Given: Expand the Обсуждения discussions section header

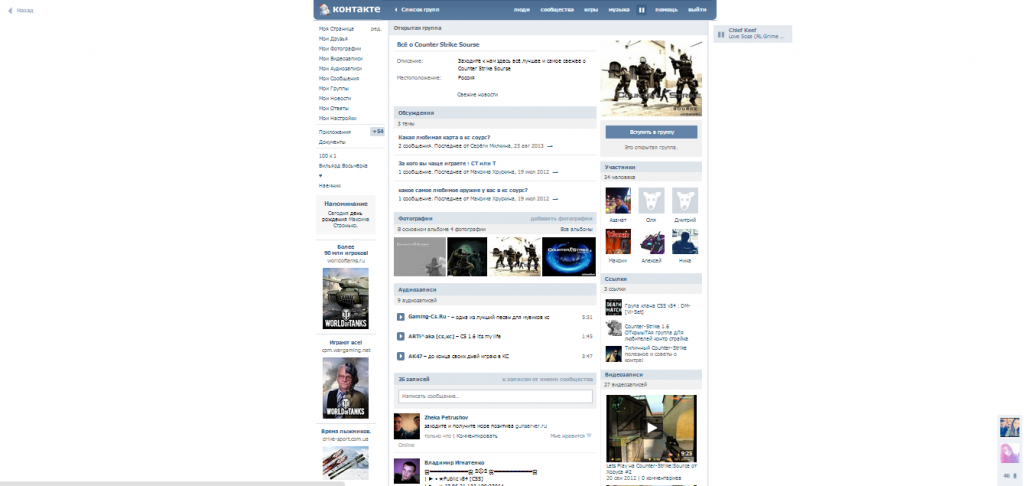Looking at the screenshot, I should [x=416, y=113].
